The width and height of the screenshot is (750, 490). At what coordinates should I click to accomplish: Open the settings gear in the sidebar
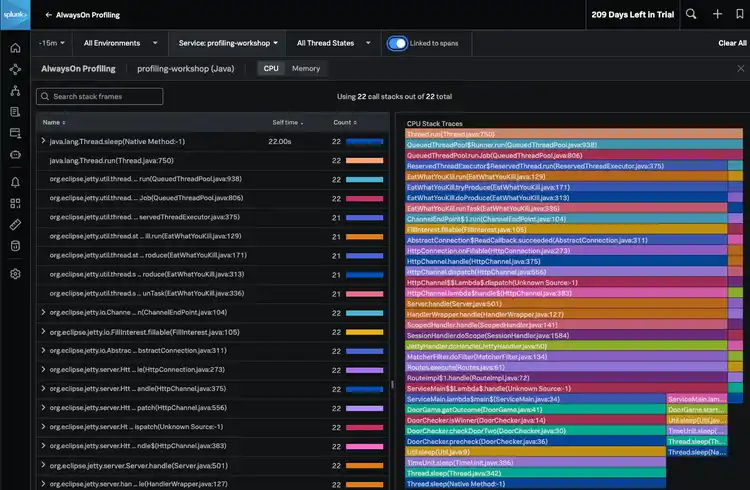(15, 274)
